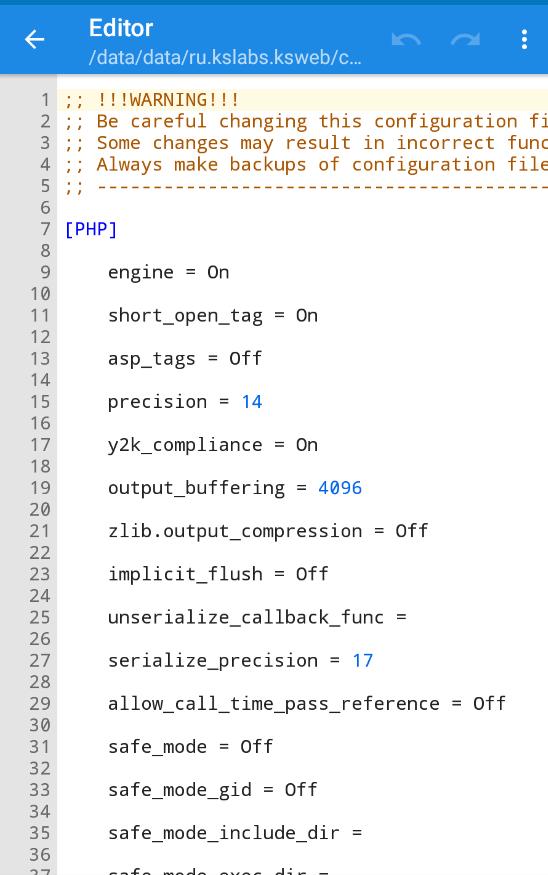Viewport: 548px width, 875px height.
Task: Click line number 25 in gutter
Action: 40,618
